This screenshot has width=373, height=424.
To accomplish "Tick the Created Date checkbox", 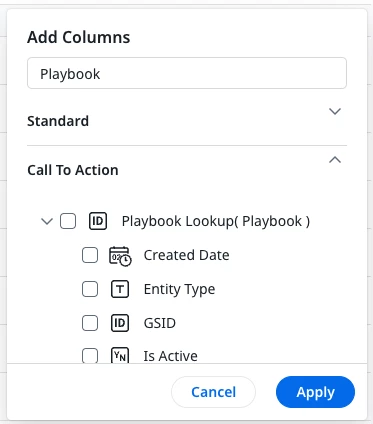I will pos(90,255).
